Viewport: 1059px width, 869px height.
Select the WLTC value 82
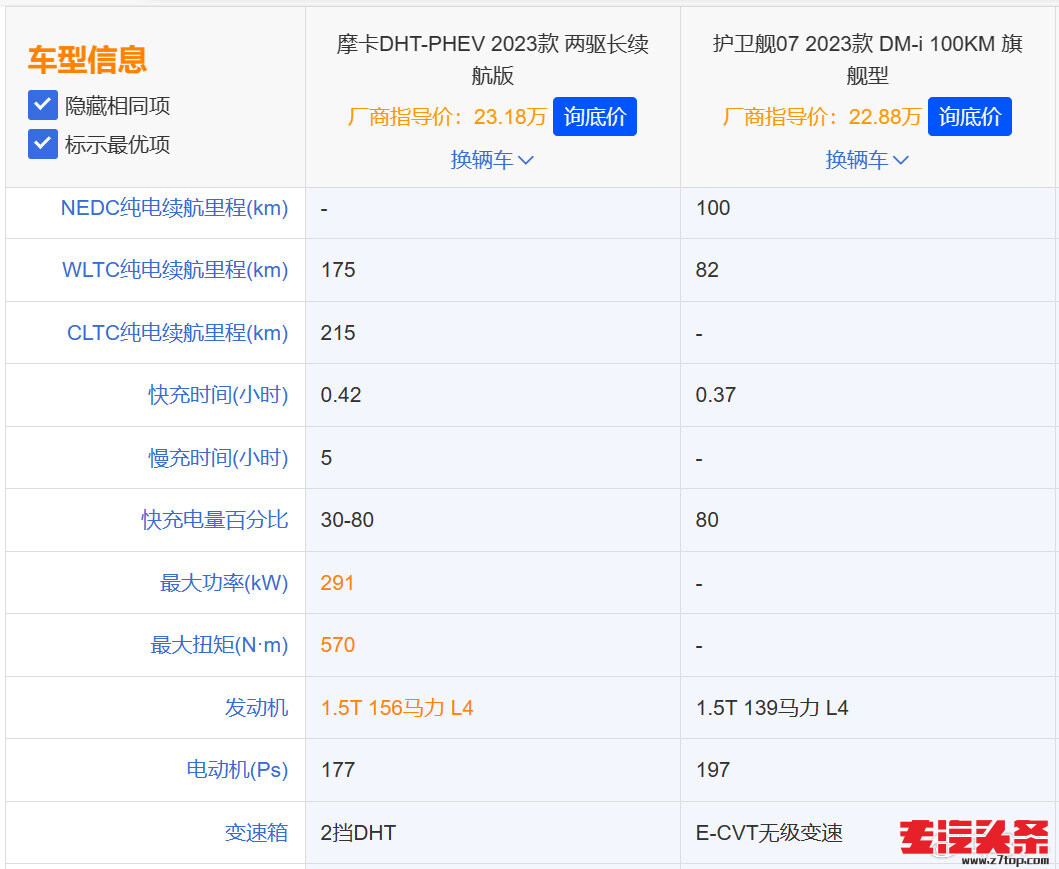click(707, 270)
